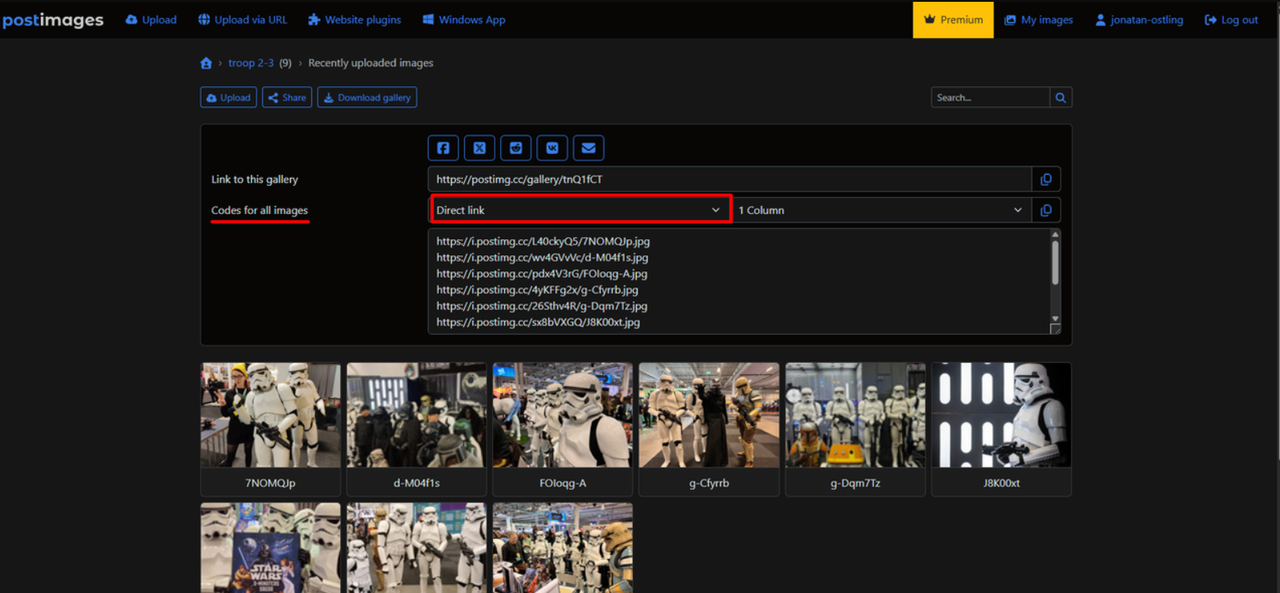Share gallery on VK
1280x593 pixels.
pyautogui.click(x=552, y=148)
